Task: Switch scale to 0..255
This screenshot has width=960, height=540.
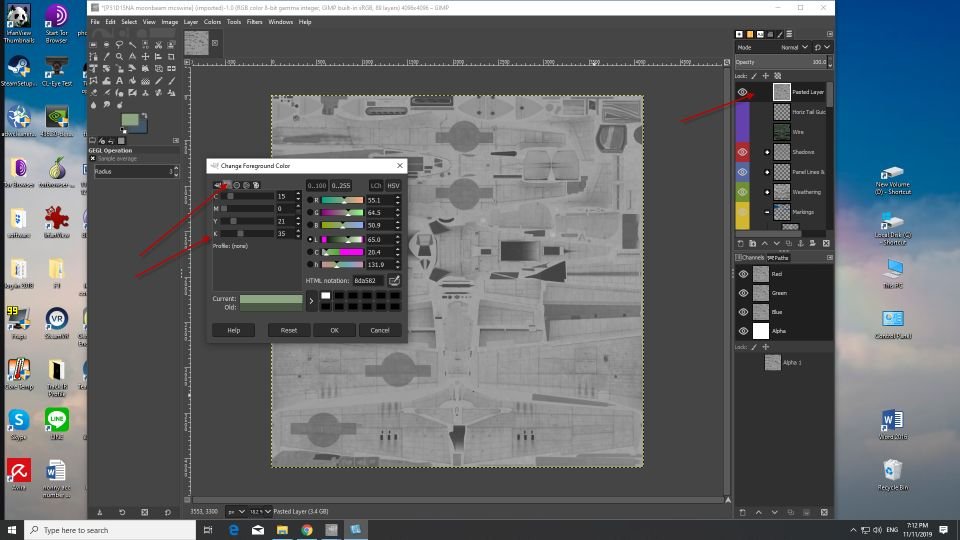Action: (x=340, y=186)
